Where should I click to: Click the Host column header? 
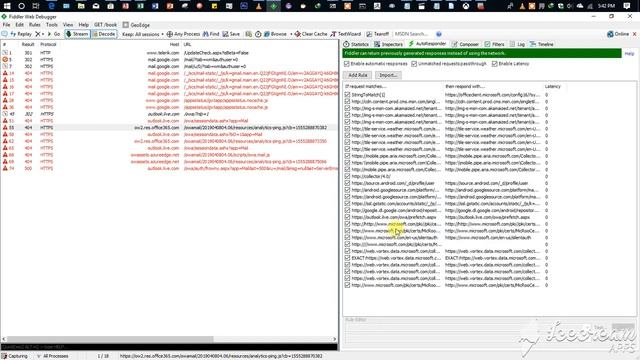click(174, 44)
